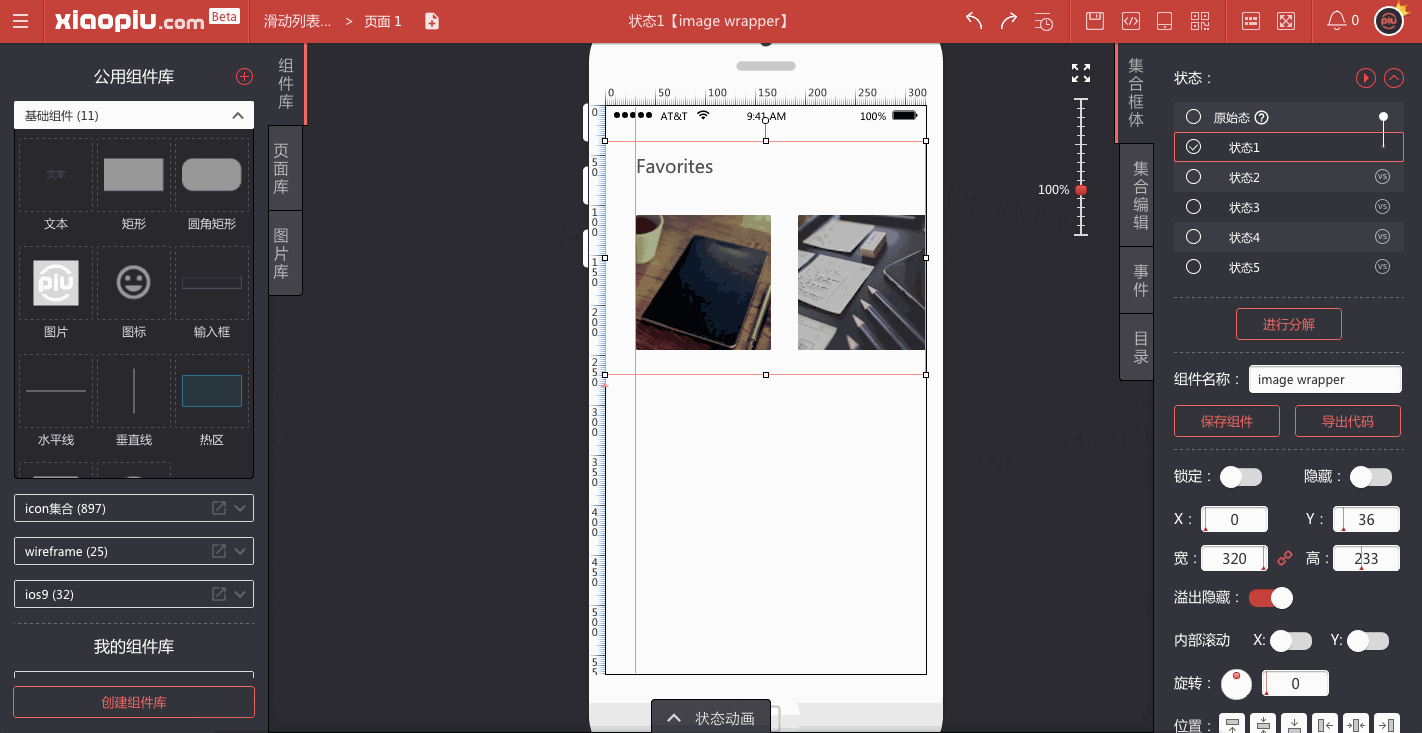The image size is (1422, 733).
Task: Expand the icon集合 (897) dropdown arrow
Action: tap(240, 508)
